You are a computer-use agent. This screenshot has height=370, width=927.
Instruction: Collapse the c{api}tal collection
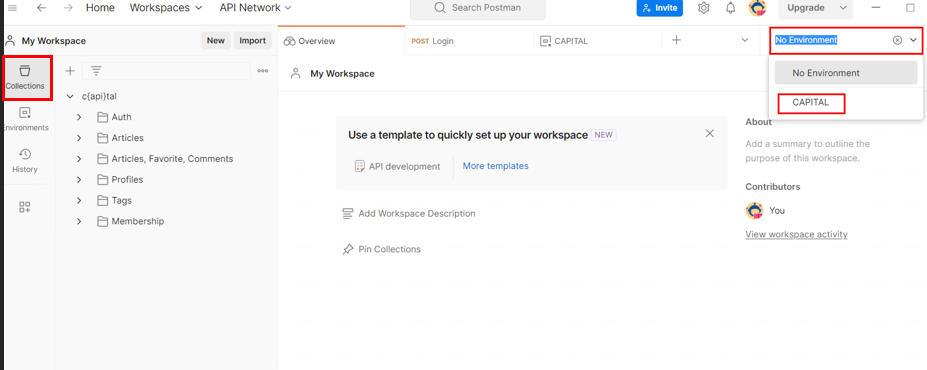70,96
